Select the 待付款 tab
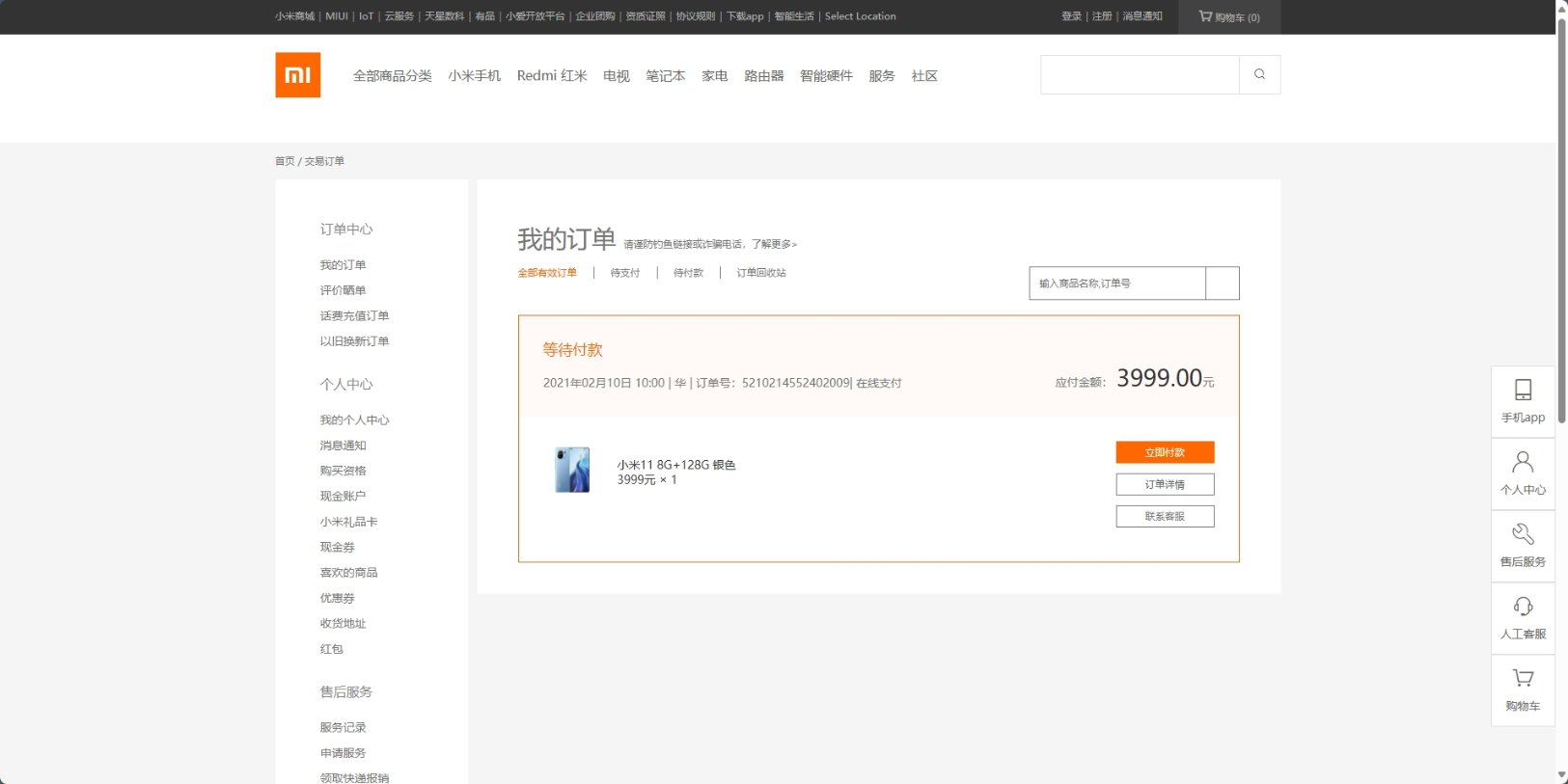This screenshot has height=784, width=1568. click(689, 273)
